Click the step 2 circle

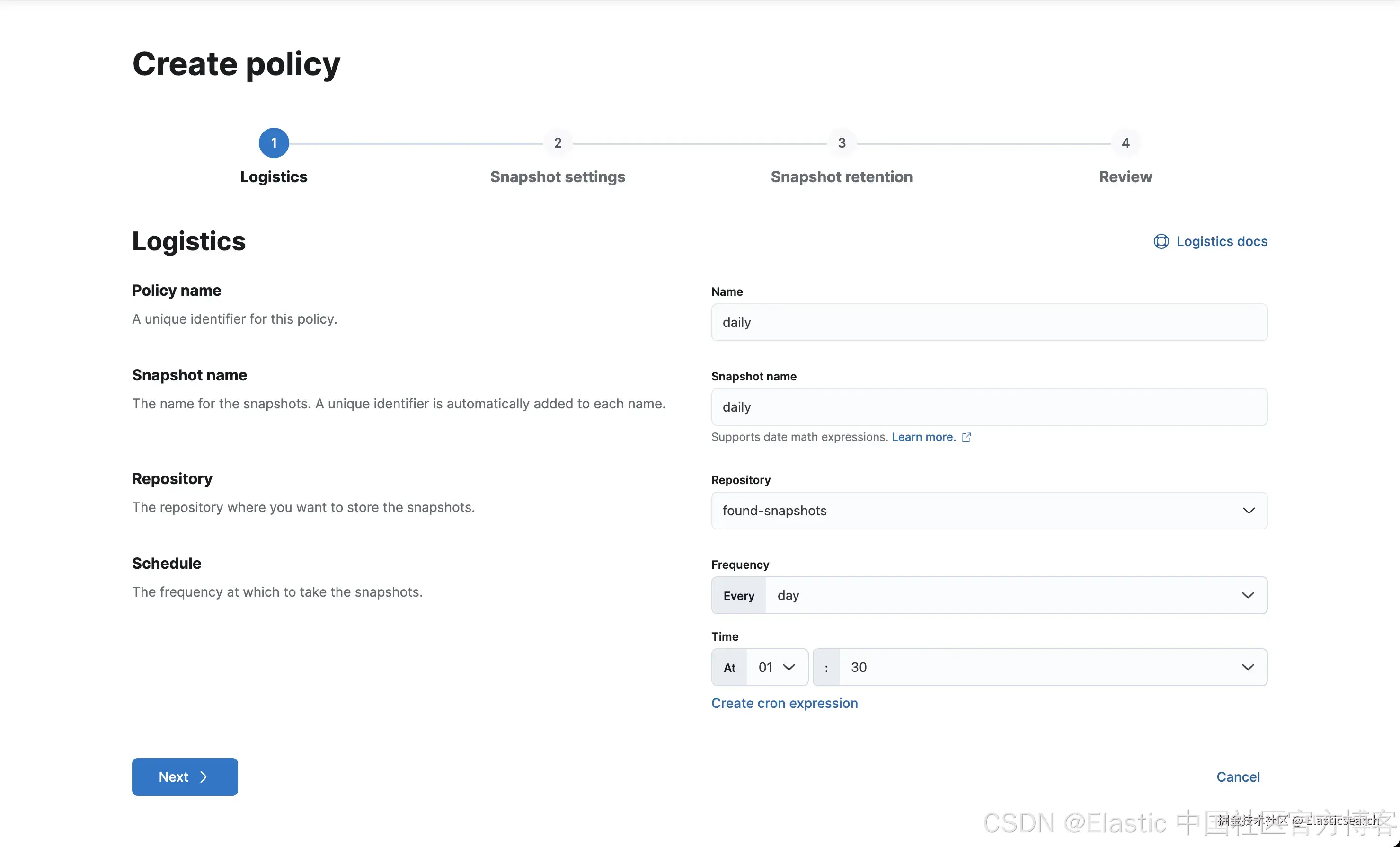[558, 142]
